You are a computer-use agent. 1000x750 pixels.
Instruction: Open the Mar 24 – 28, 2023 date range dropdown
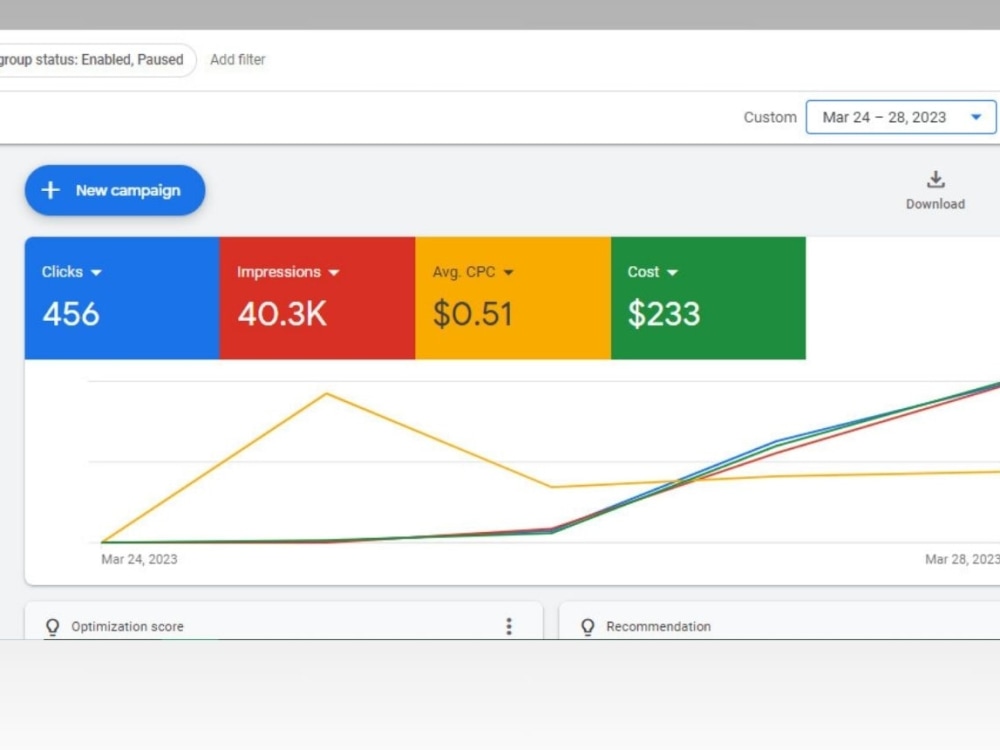(x=901, y=117)
